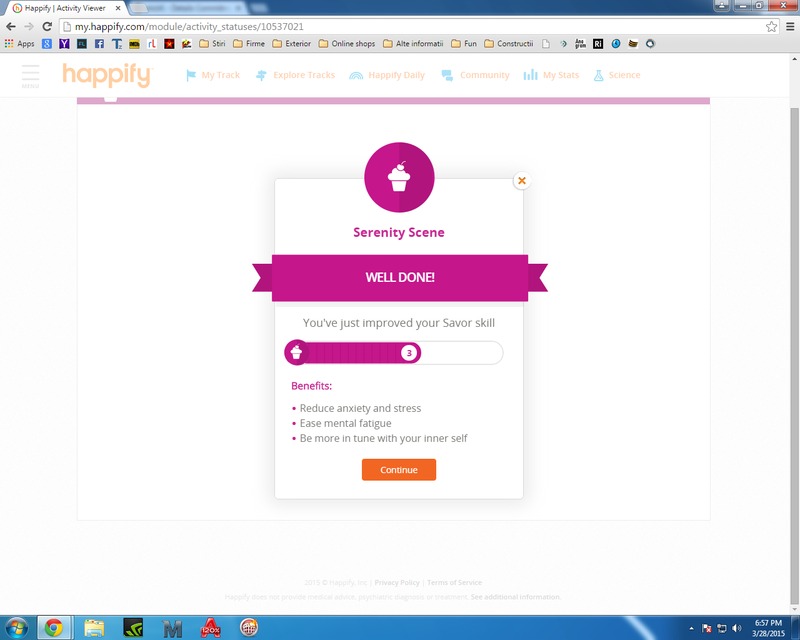This screenshot has width=800, height=640.
Task: Open the Constructii bookmarks folder
Action: click(509, 44)
